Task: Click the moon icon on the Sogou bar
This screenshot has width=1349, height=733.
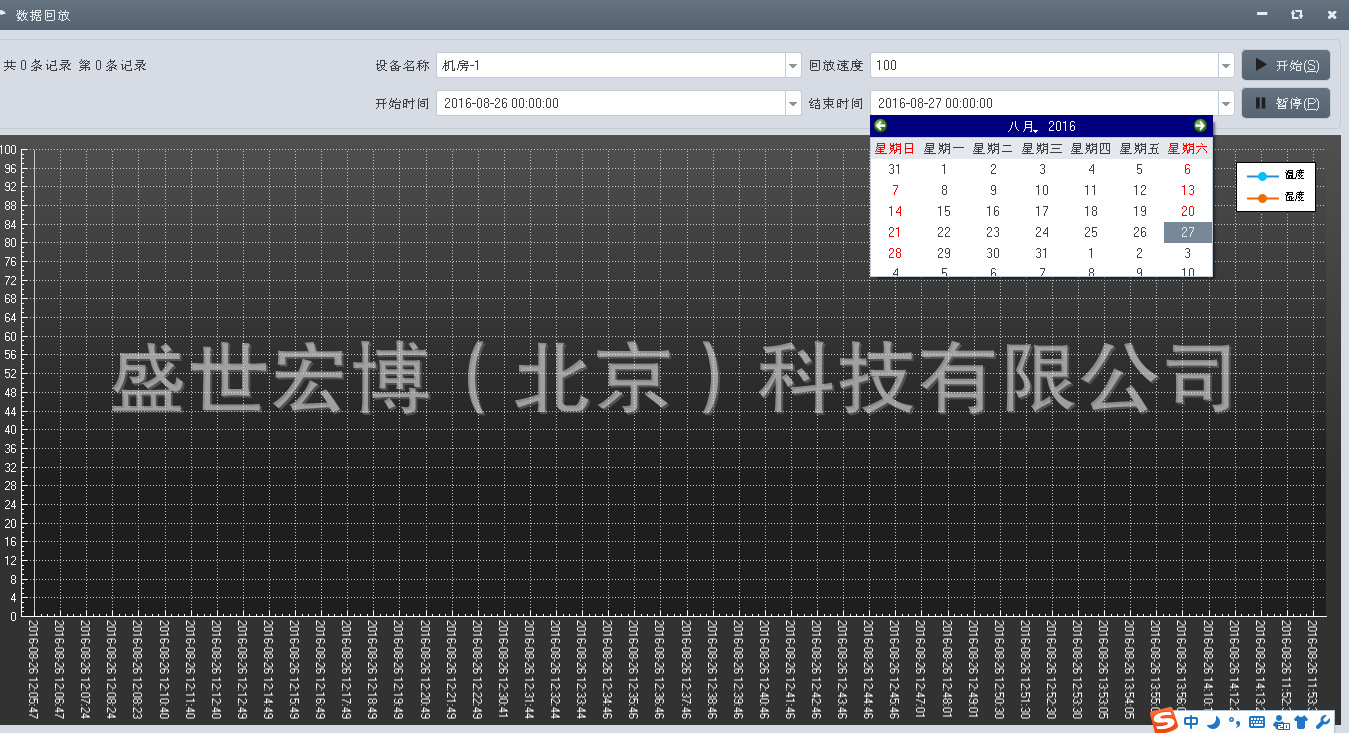Action: (x=1213, y=721)
